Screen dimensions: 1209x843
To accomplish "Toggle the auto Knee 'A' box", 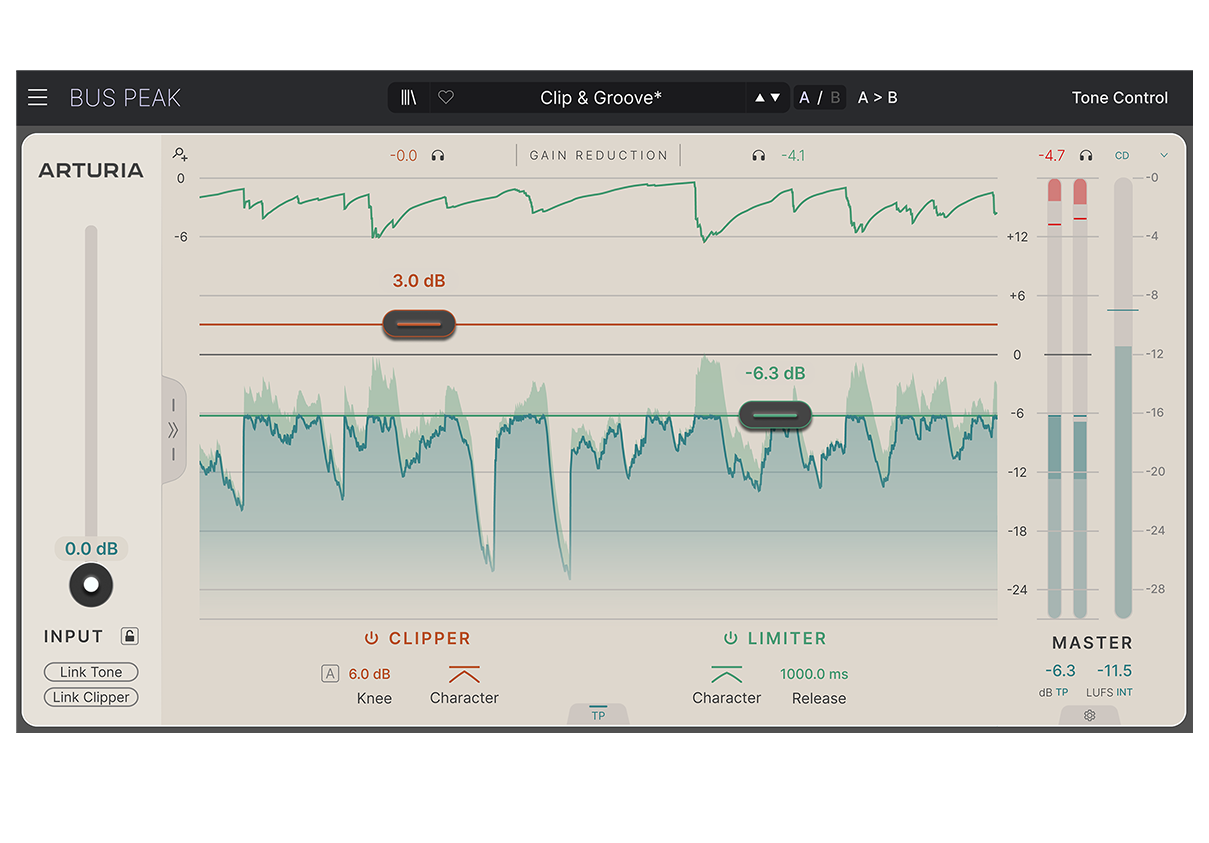I will (x=330, y=674).
